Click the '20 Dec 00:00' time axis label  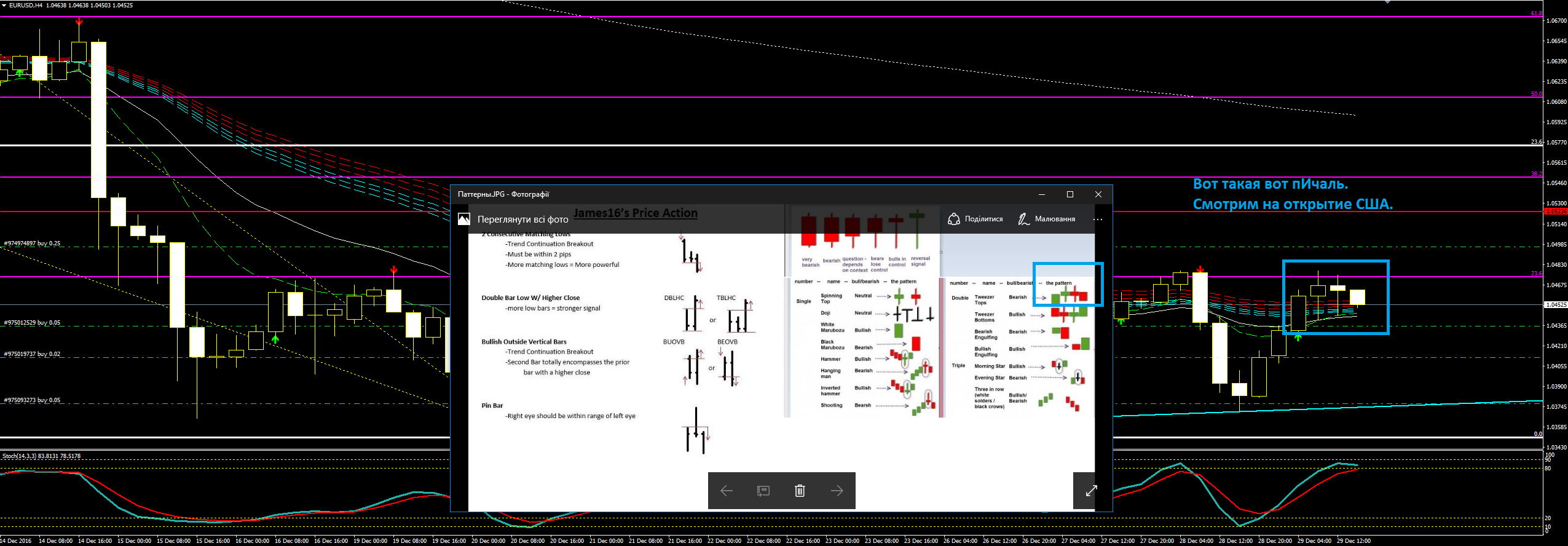tap(488, 541)
